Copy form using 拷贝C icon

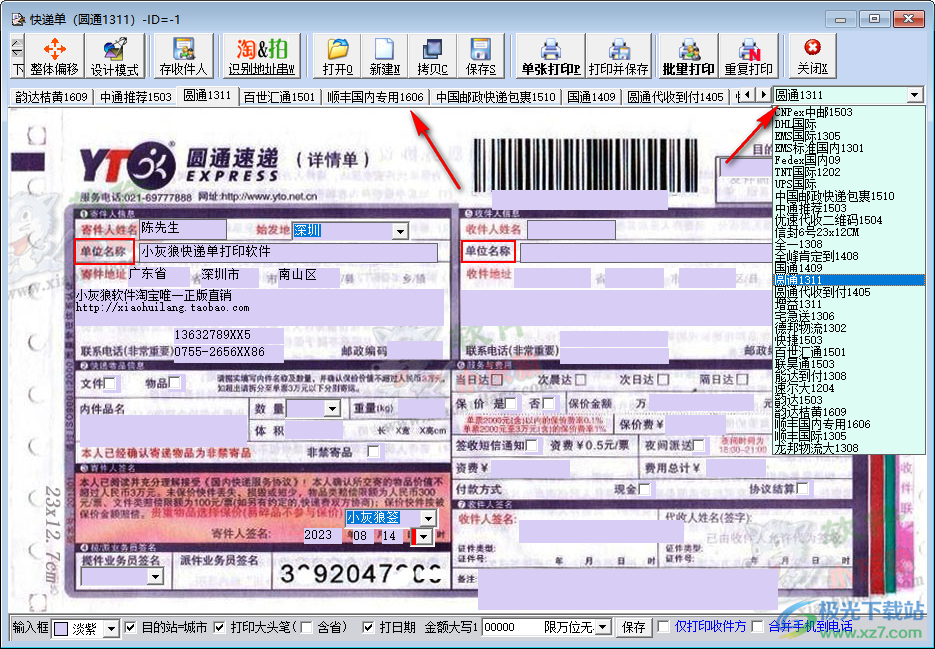pos(432,55)
